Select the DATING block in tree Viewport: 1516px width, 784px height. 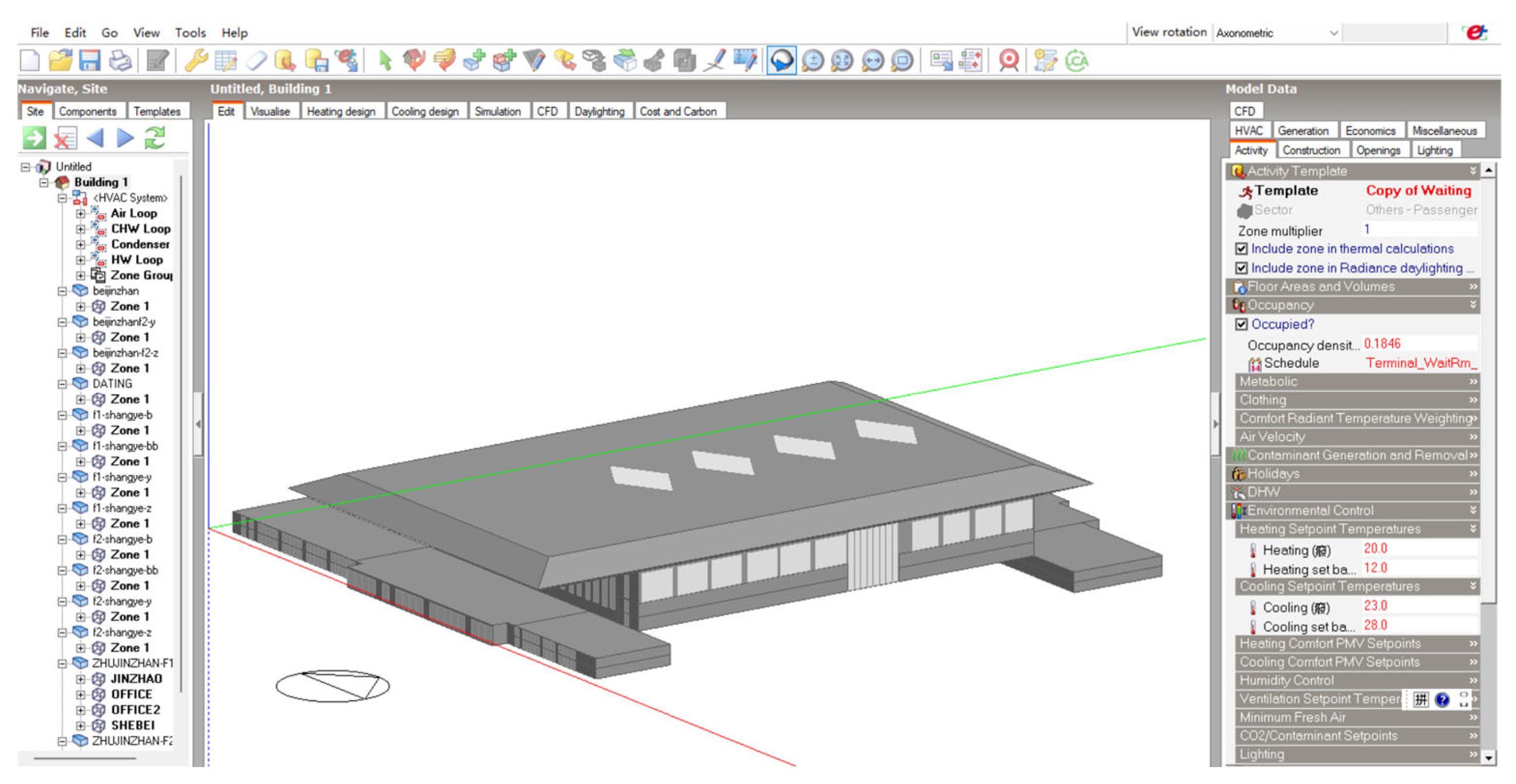[112, 384]
